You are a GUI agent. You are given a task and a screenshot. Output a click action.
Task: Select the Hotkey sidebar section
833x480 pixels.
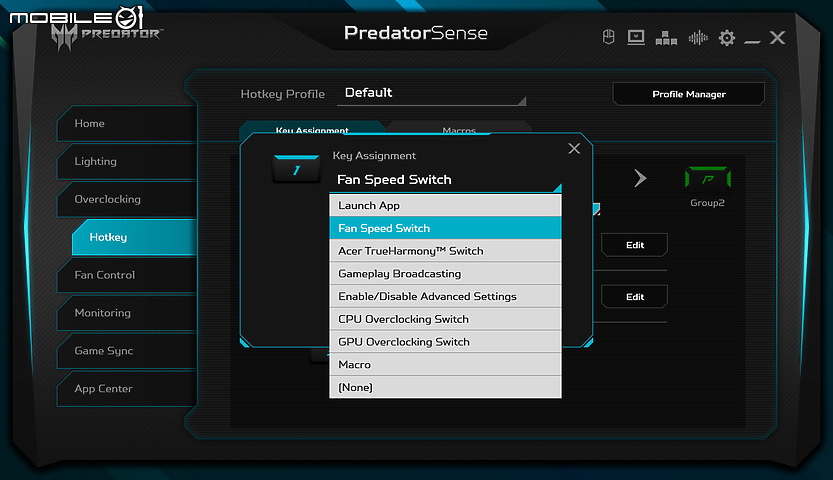pyautogui.click(x=135, y=237)
